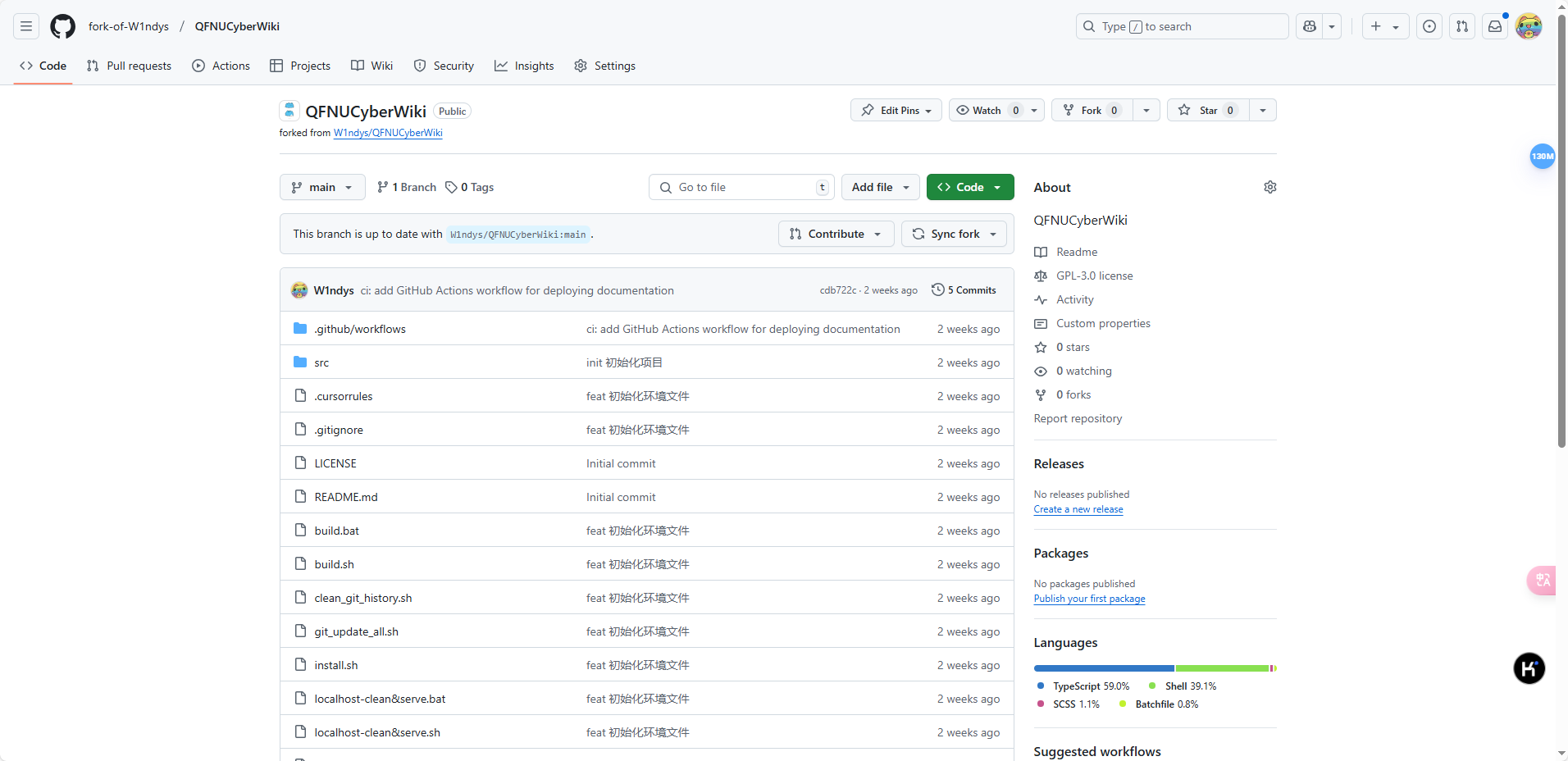Screen dimensions: 1568x761
Task: Edit About details via gear icon
Action: [x=1269, y=187]
